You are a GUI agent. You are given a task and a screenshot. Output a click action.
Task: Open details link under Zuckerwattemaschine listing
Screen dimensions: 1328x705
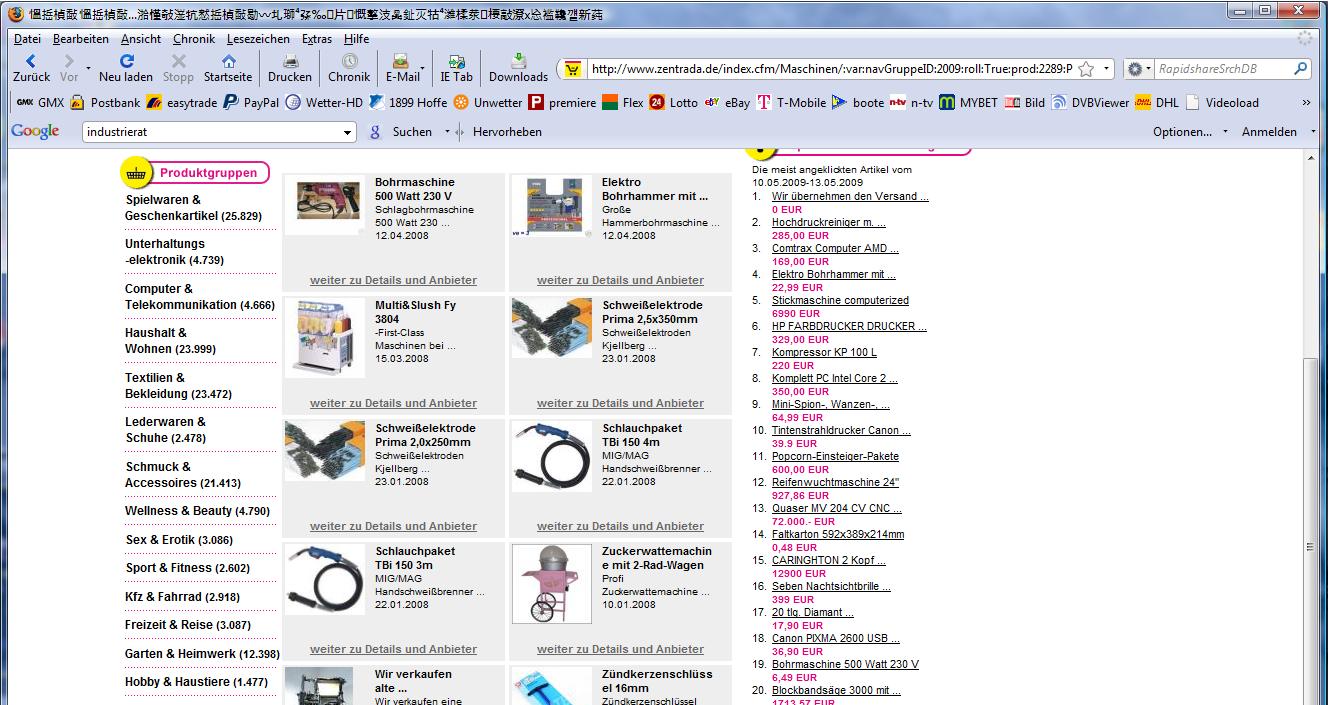point(620,649)
